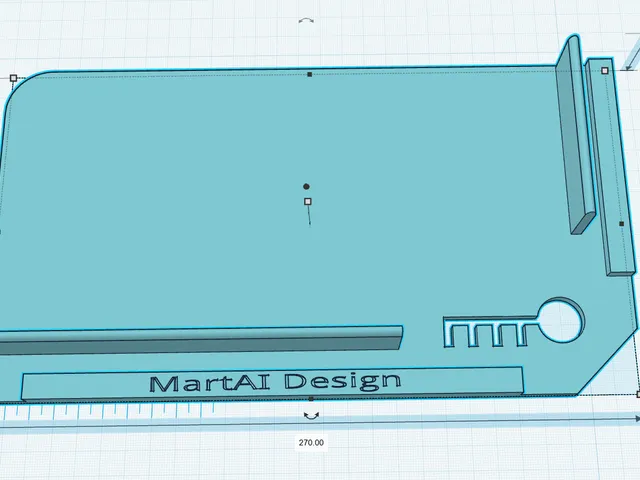
Task: Click the black midpoint handle on right edge
Action: click(622, 224)
